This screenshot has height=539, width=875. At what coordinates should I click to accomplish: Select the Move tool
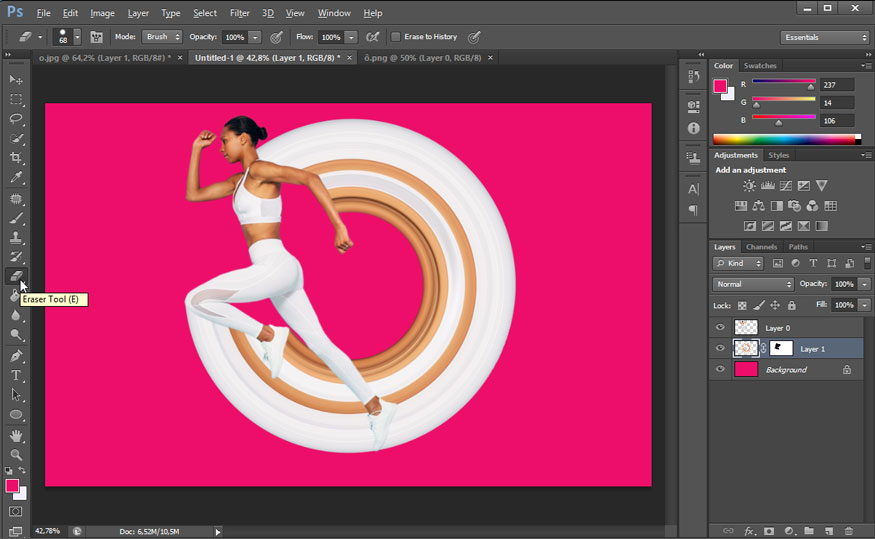[16, 80]
